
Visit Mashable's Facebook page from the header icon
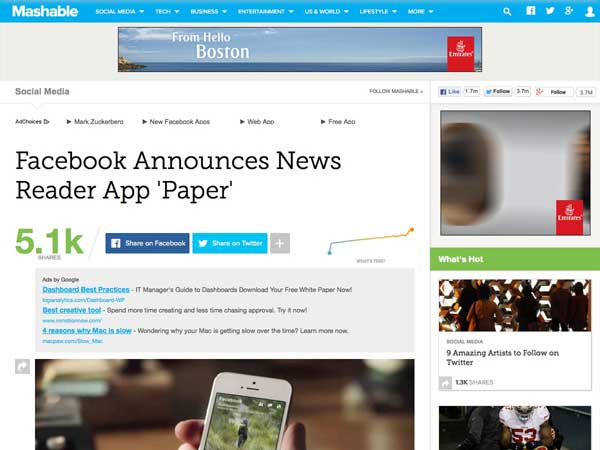[x=530, y=11]
